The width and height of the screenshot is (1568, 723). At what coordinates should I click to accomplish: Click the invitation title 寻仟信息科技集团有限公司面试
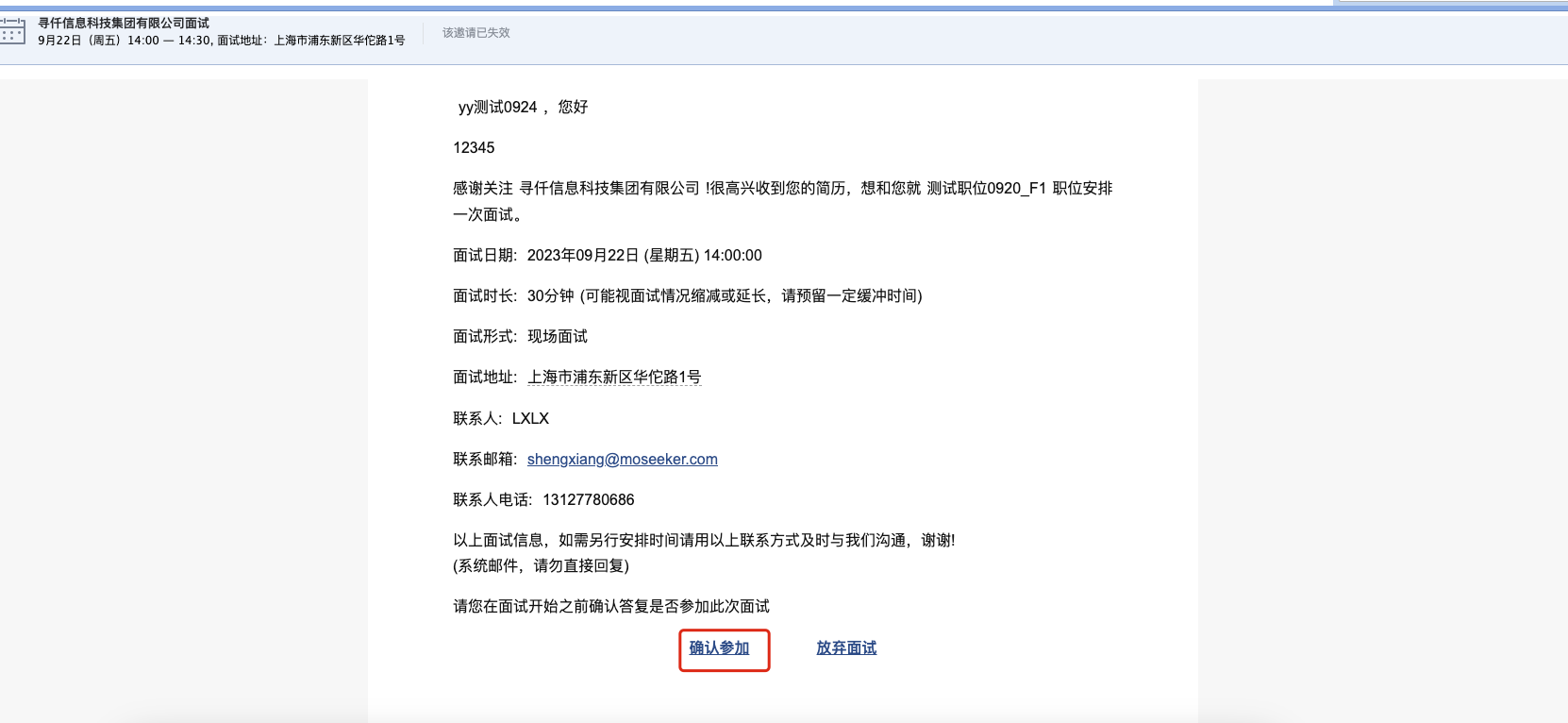coord(124,23)
